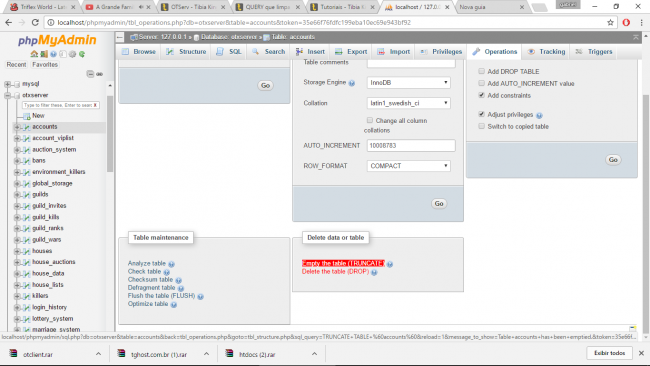
Task: Expand the mysql database node
Action: 7,84
